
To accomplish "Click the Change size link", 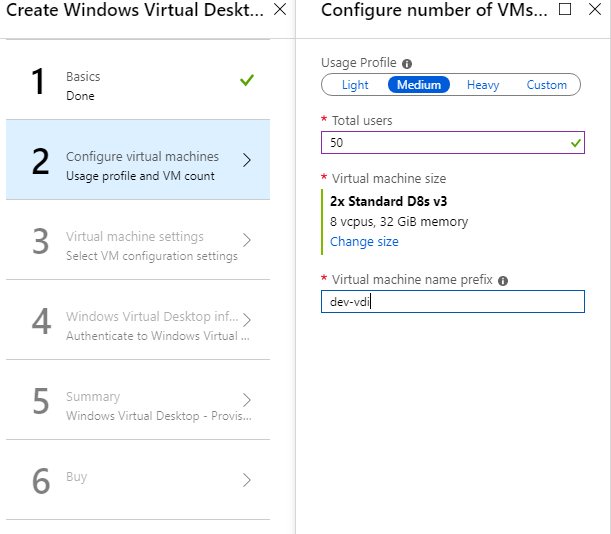I will click(364, 242).
